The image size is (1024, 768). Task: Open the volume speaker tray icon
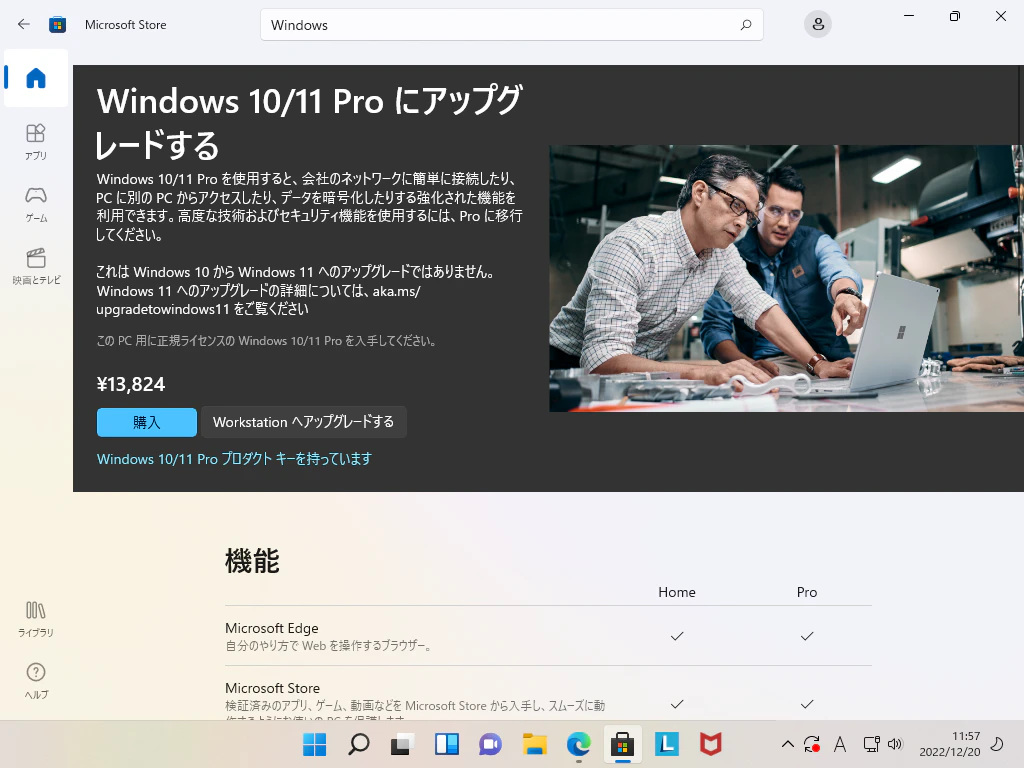(x=895, y=744)
